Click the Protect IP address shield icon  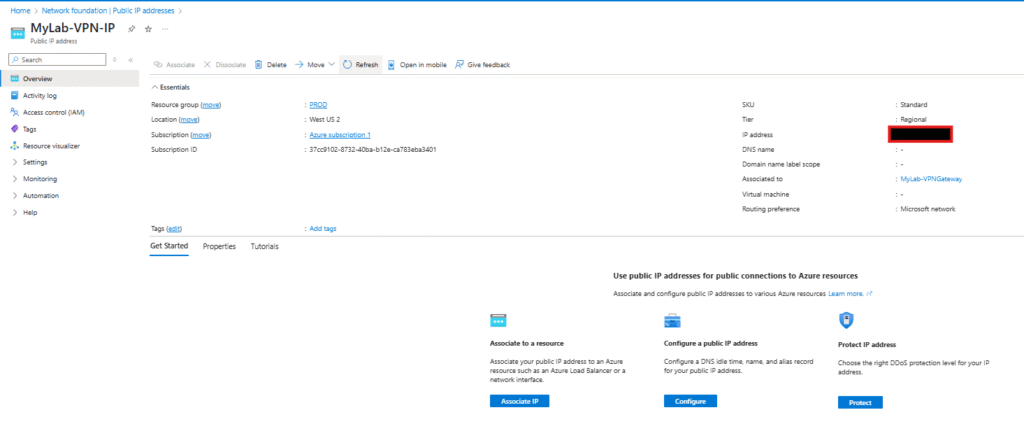[x=846, y=320]
